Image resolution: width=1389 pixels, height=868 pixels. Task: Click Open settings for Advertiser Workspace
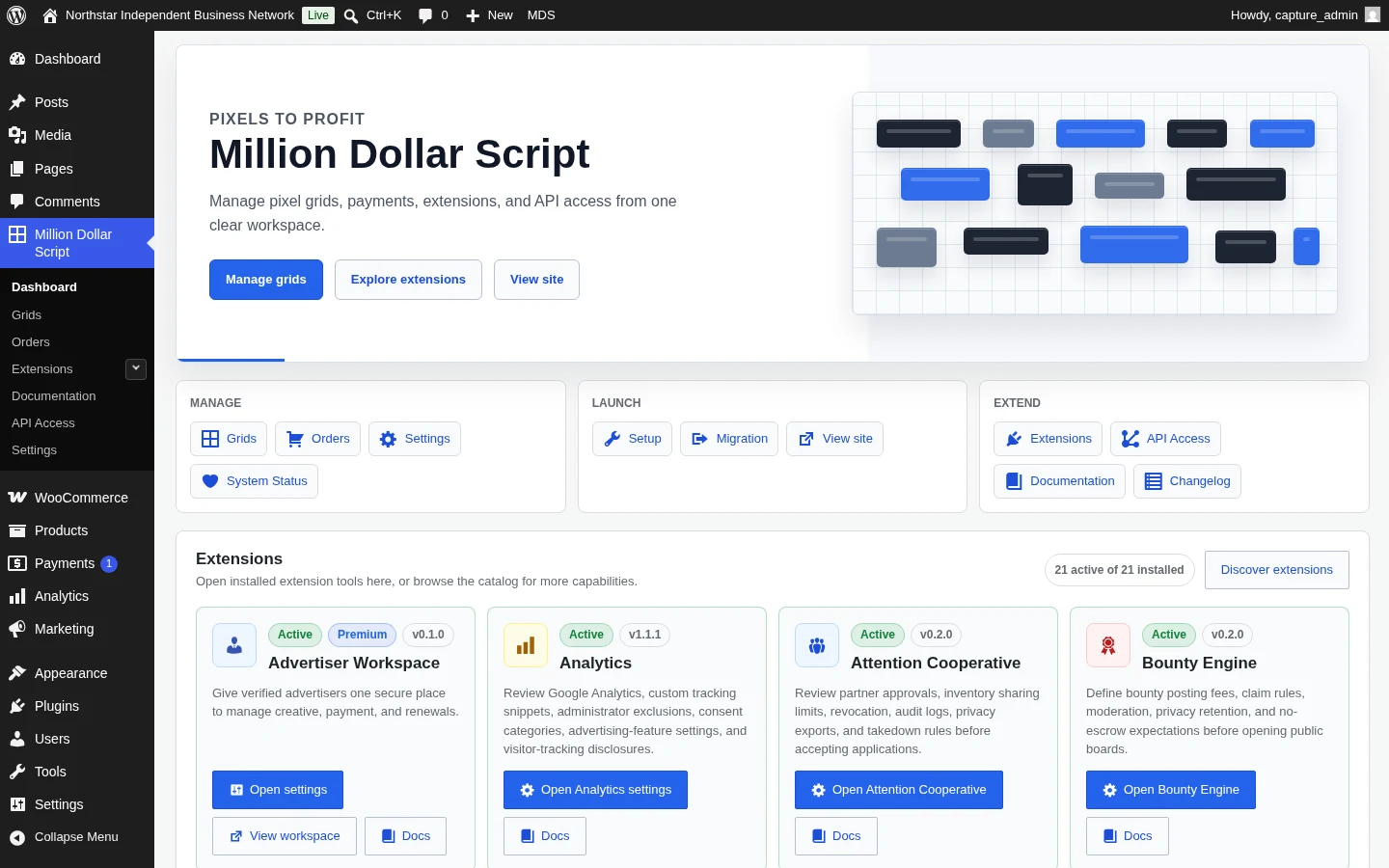point(278,790)
